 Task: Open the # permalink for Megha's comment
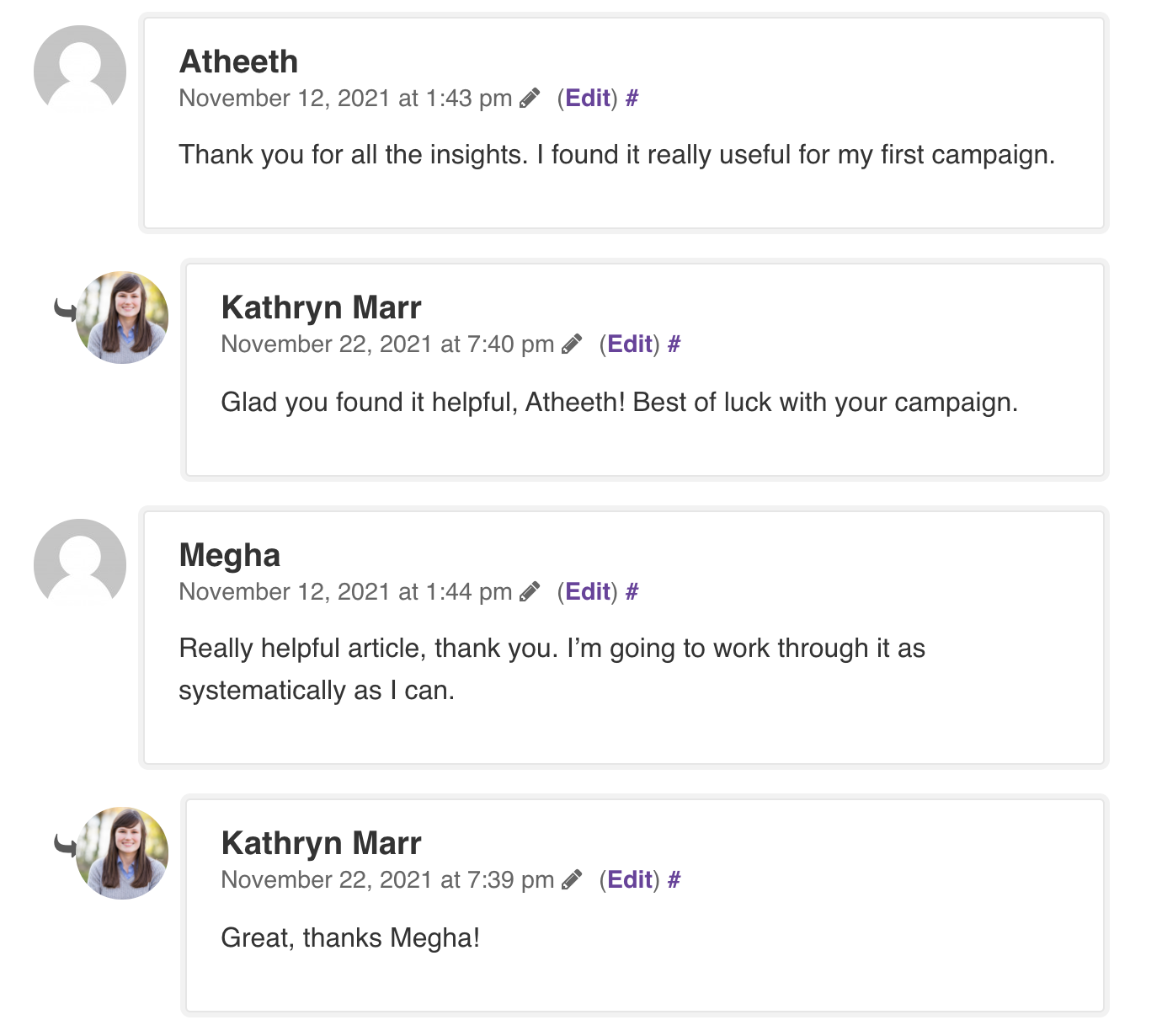click(632, 592)
